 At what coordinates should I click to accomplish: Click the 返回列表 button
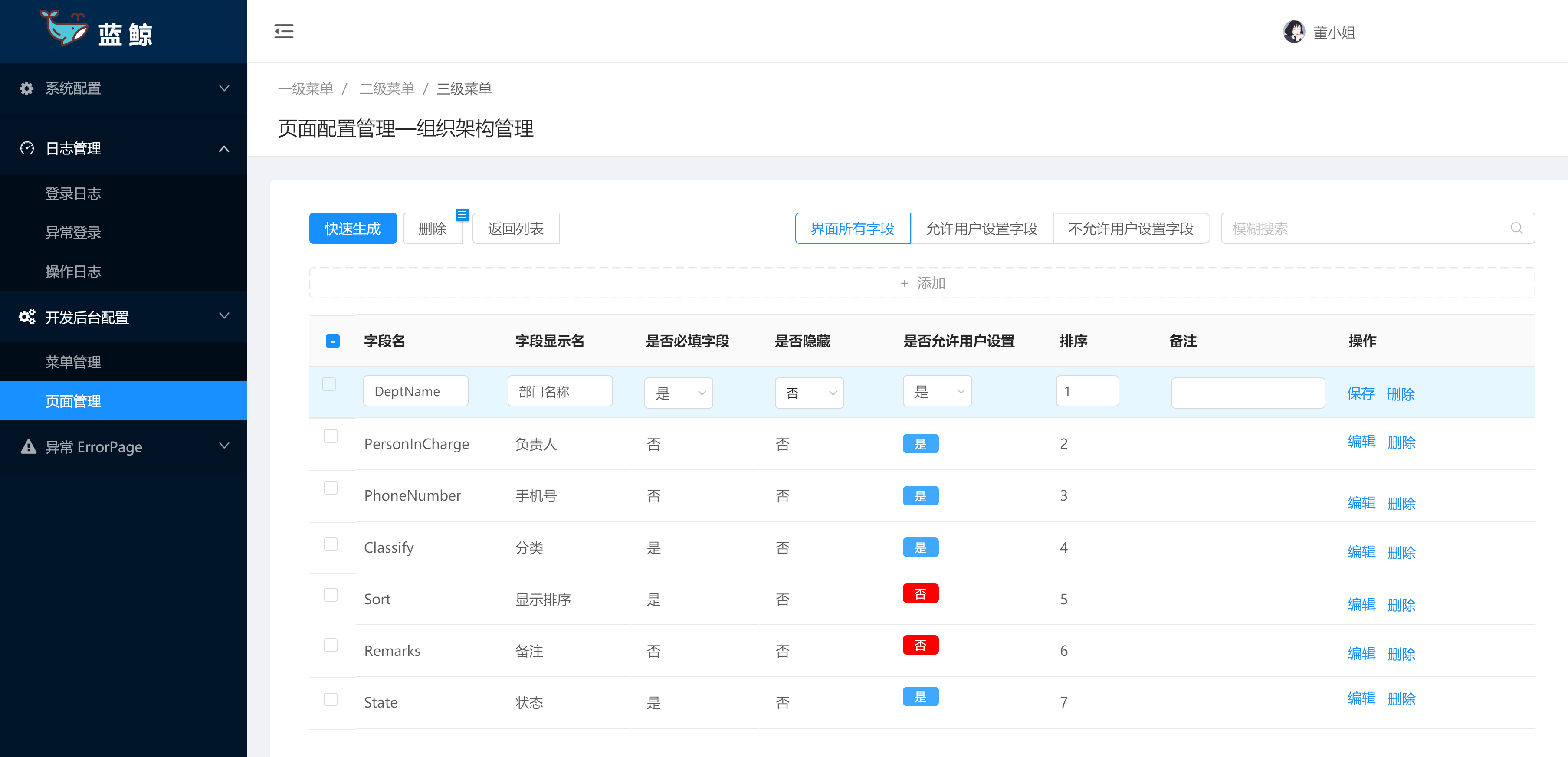(515, 228)
